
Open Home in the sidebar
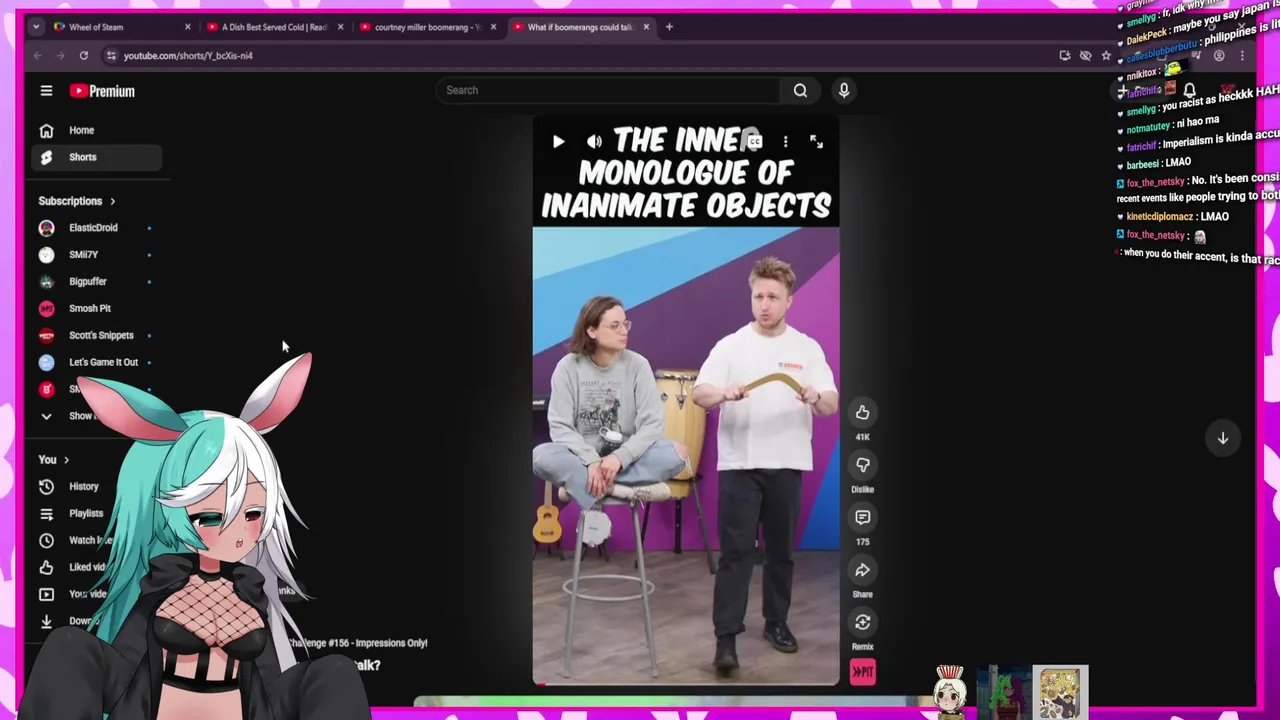[x=97, y=130]
